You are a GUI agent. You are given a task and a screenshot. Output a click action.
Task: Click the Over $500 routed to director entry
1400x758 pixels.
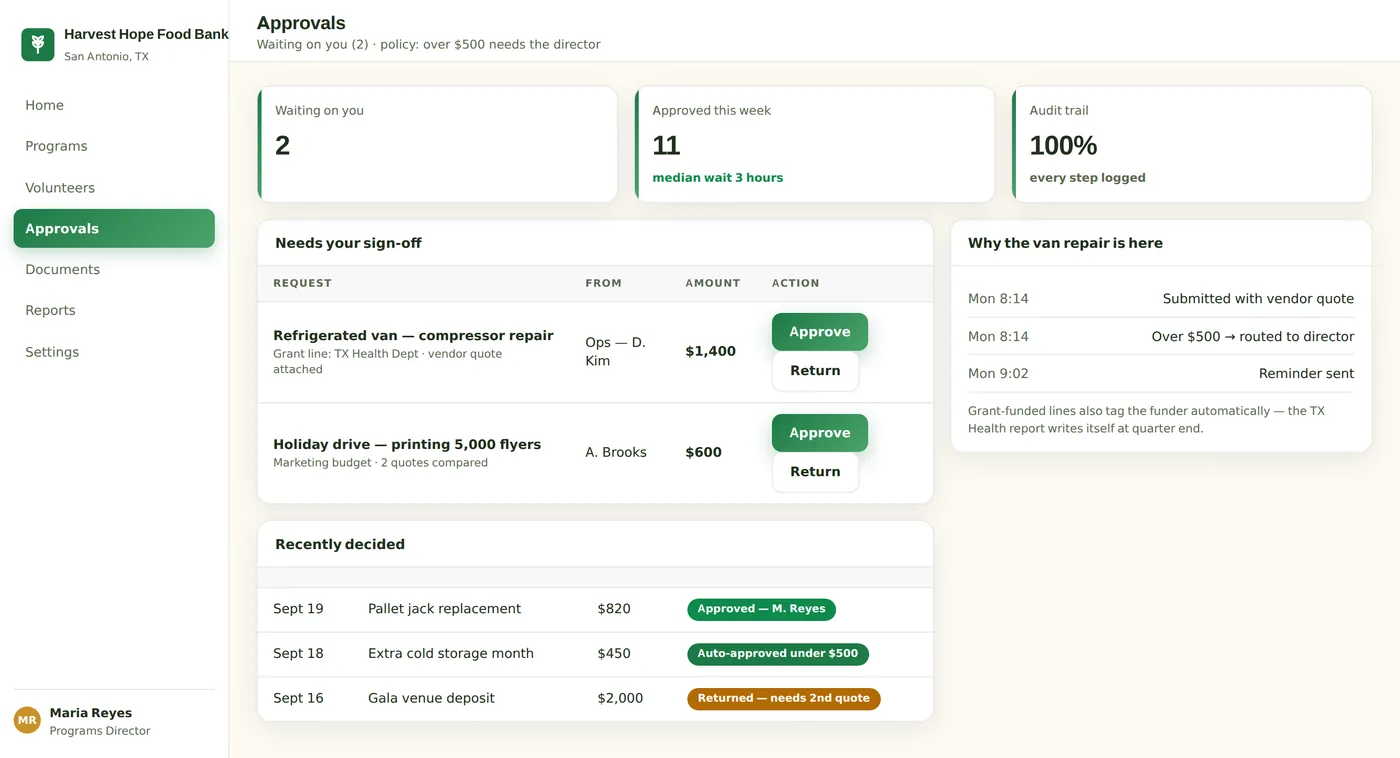1161,337
